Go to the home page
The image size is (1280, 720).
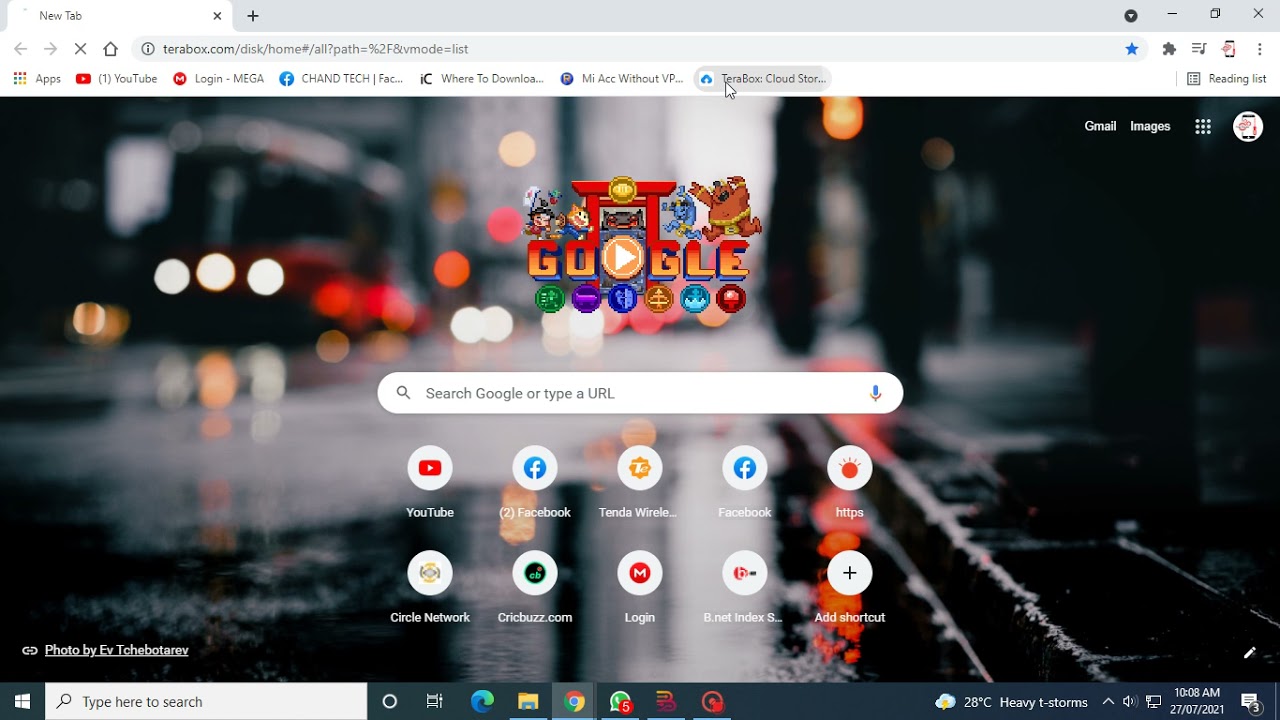pos(110,49)
